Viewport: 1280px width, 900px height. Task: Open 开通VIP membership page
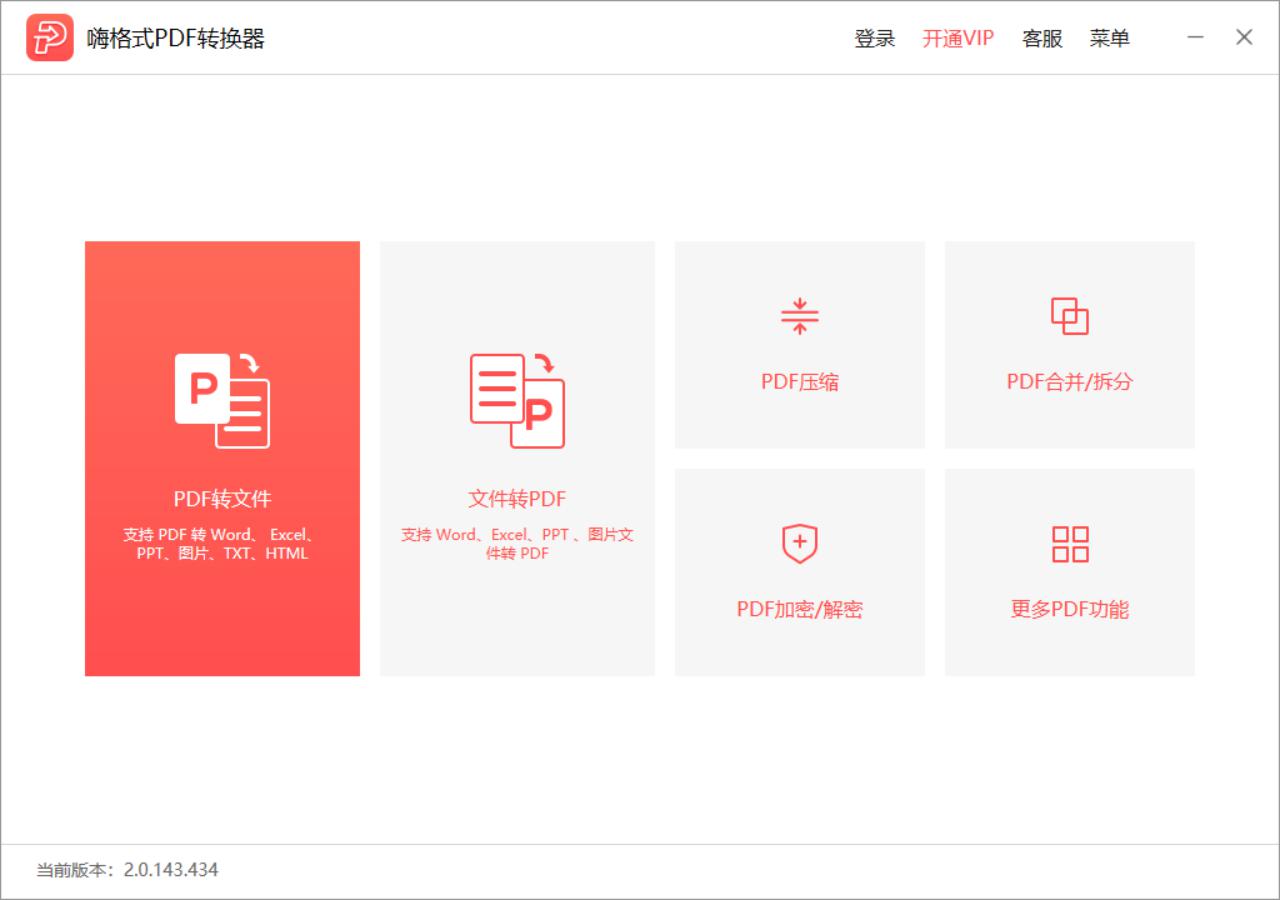tap(955, 37)
